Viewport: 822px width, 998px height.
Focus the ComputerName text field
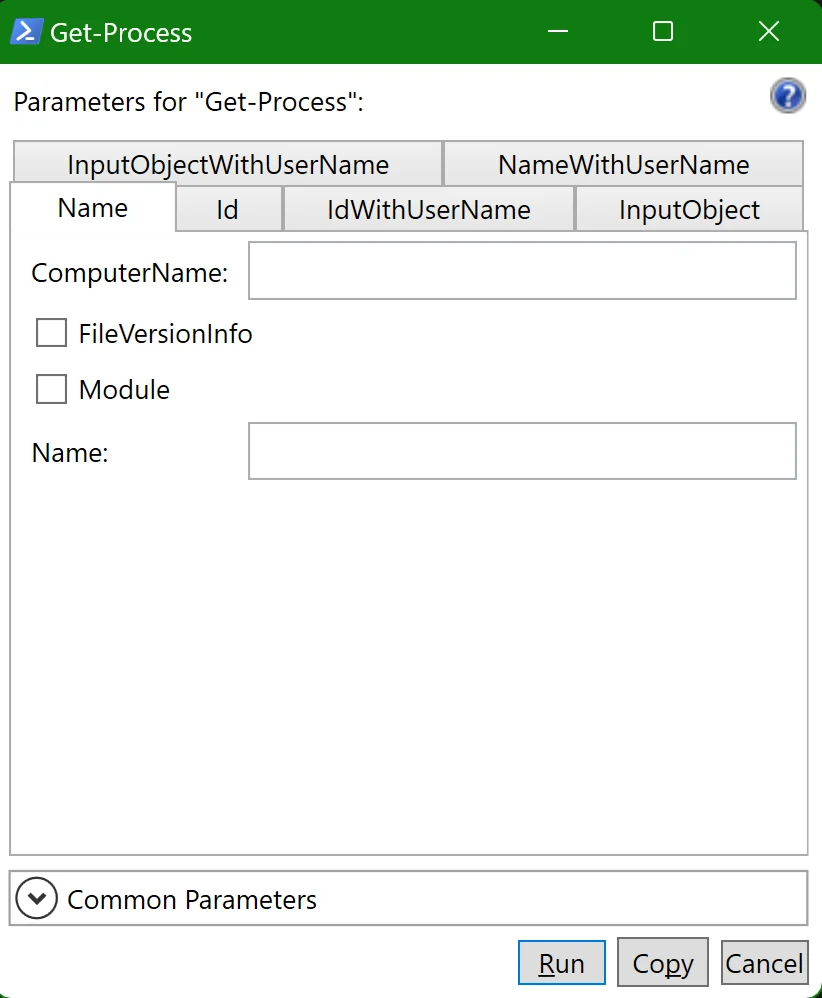point(522,271)
